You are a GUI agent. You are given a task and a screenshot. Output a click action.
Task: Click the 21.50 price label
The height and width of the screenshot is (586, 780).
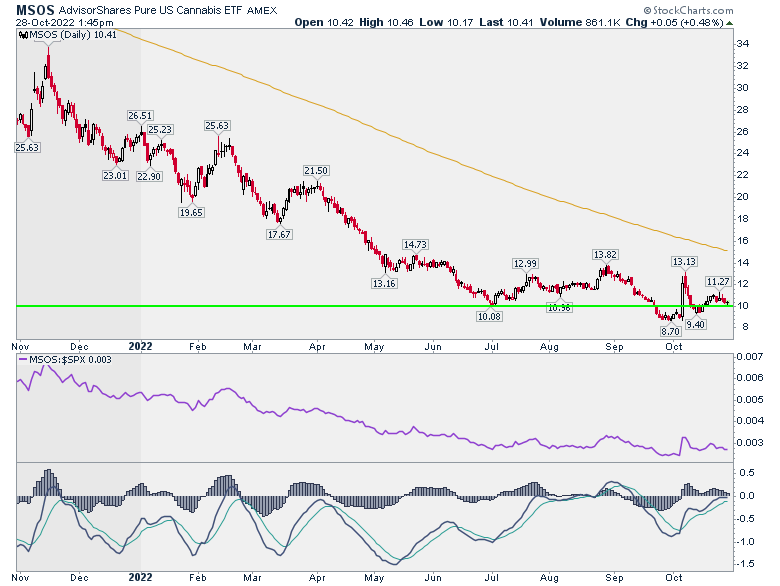tap(316, 171)
